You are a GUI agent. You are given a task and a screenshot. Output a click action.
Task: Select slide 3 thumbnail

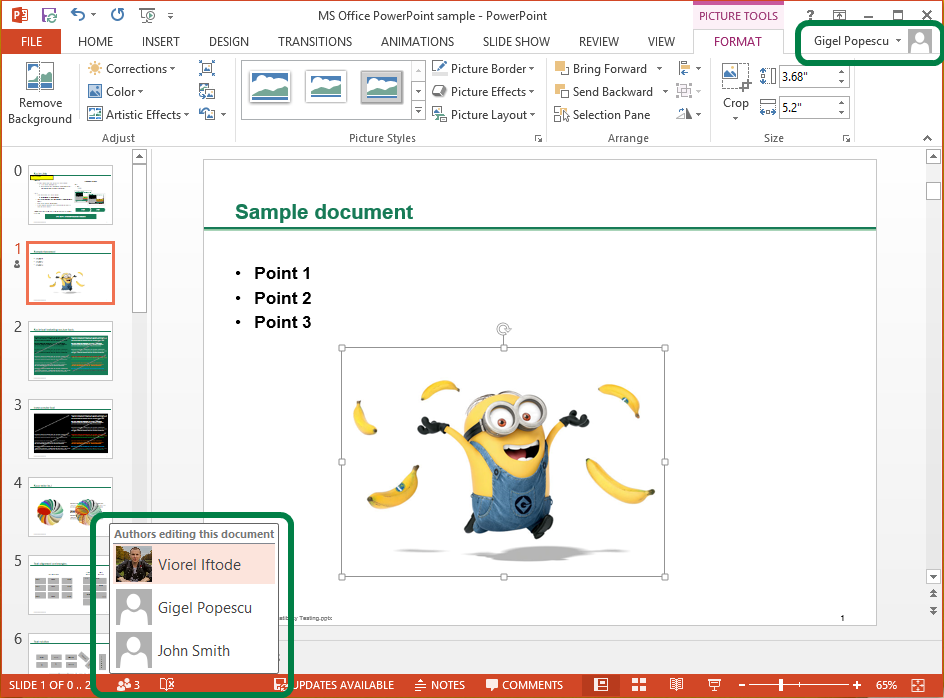pyautogui.click(x=70, y=429)
